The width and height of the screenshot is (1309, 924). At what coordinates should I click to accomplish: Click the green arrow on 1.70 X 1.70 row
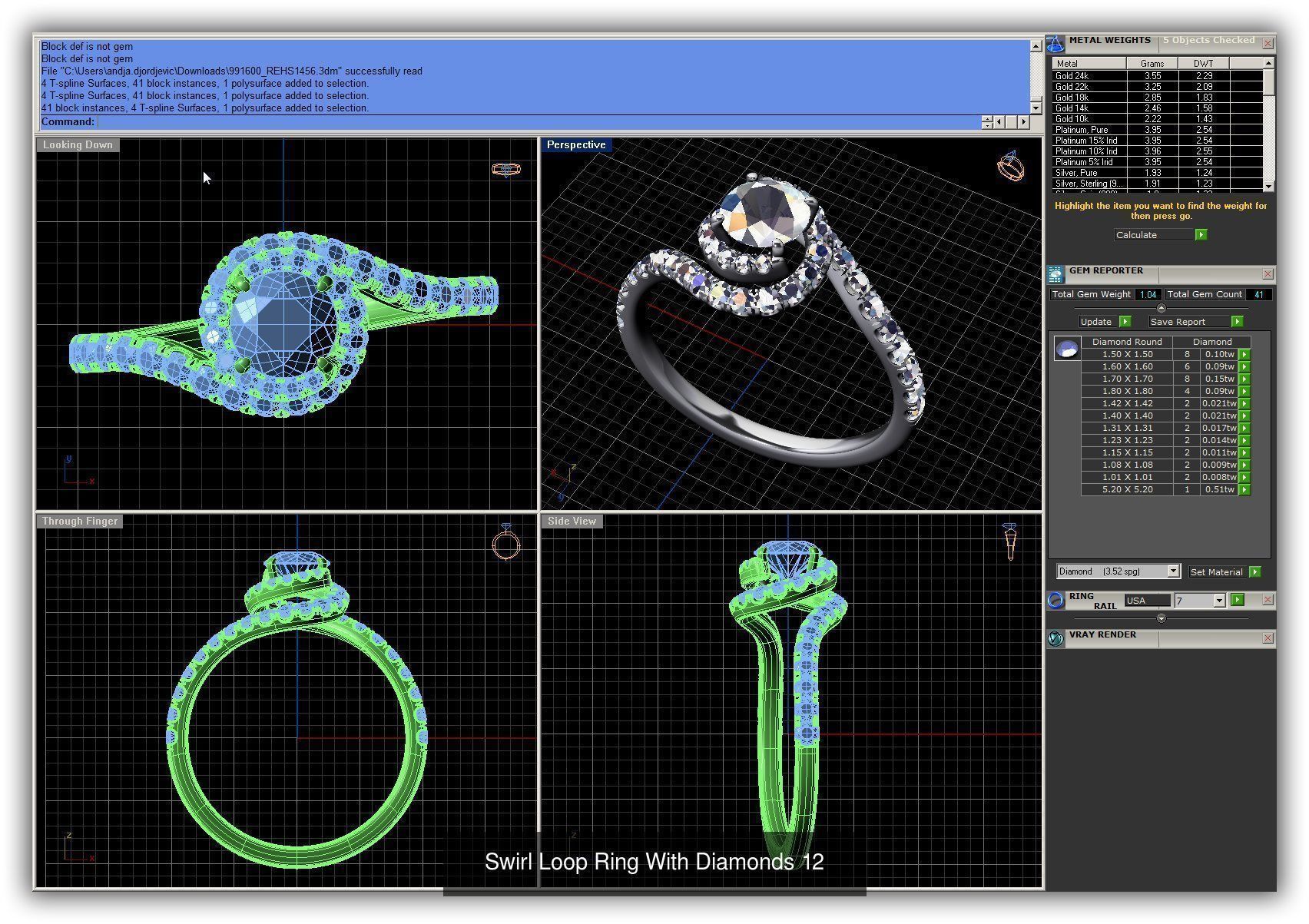(1244, 379)
